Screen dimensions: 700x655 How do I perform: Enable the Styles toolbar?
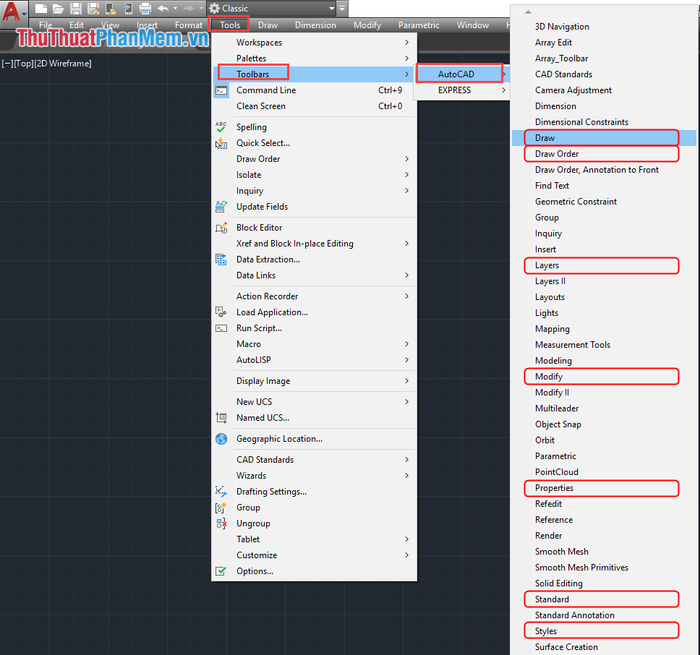coord(604,631)
